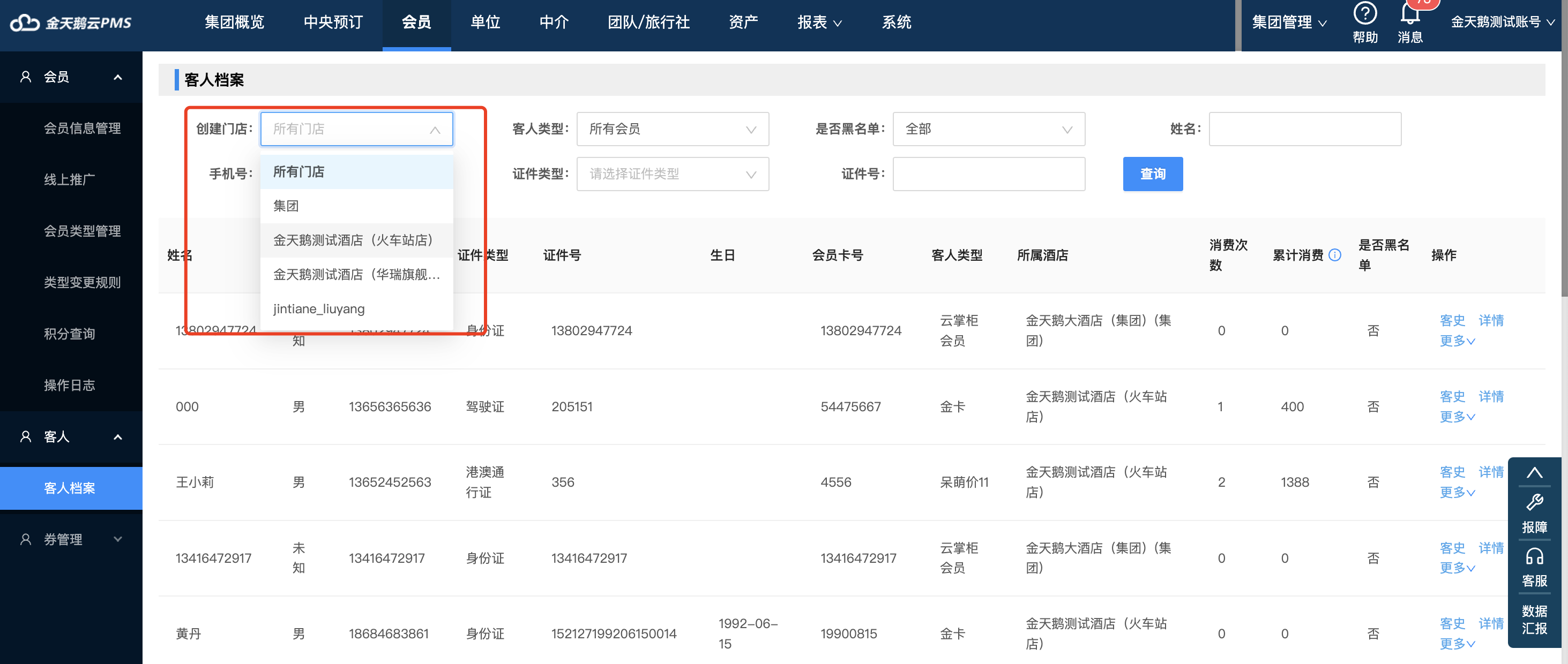Go to 集团概览 tab
The image size is (1568, 664).
click(x=234, y=22)
